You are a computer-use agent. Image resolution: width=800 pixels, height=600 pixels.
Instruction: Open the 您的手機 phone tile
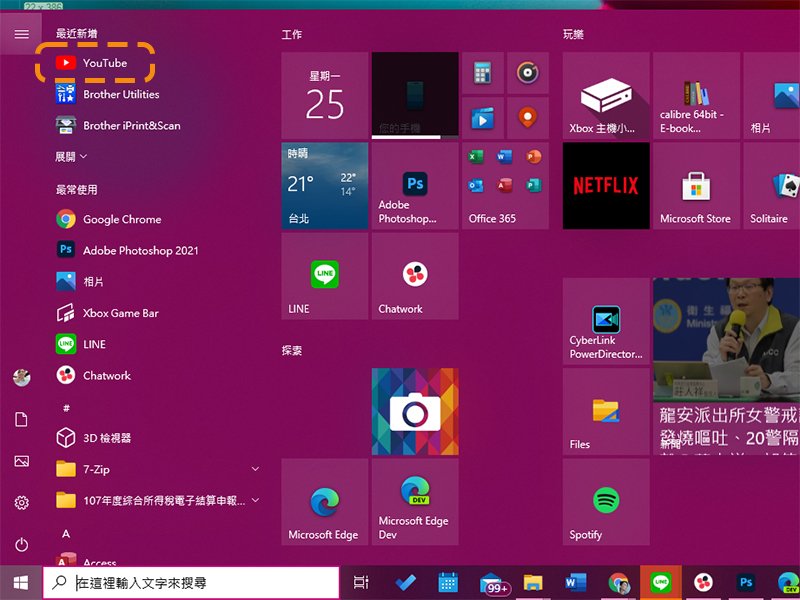(415, 95)
